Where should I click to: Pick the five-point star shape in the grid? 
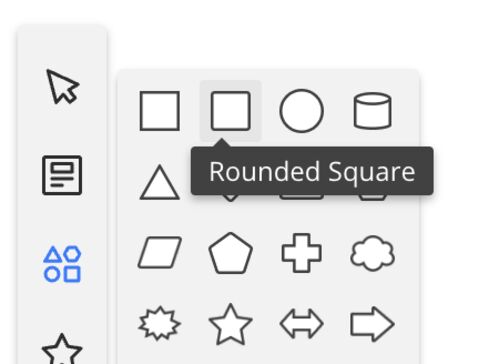pos(230,324)
